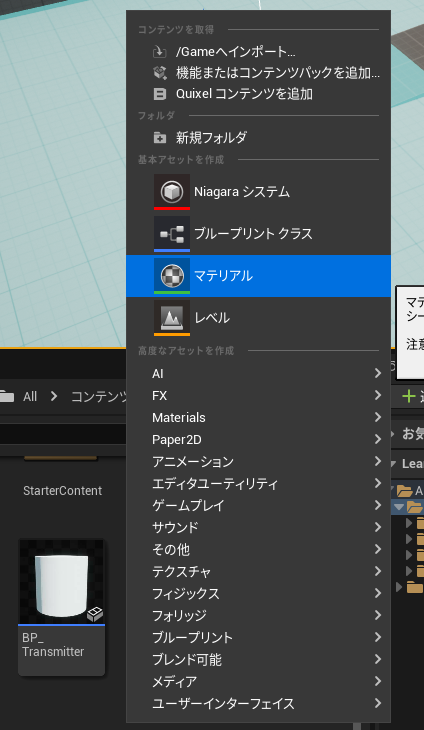
Task: Create a Niagara システム asset
Action: pos(258,192)
